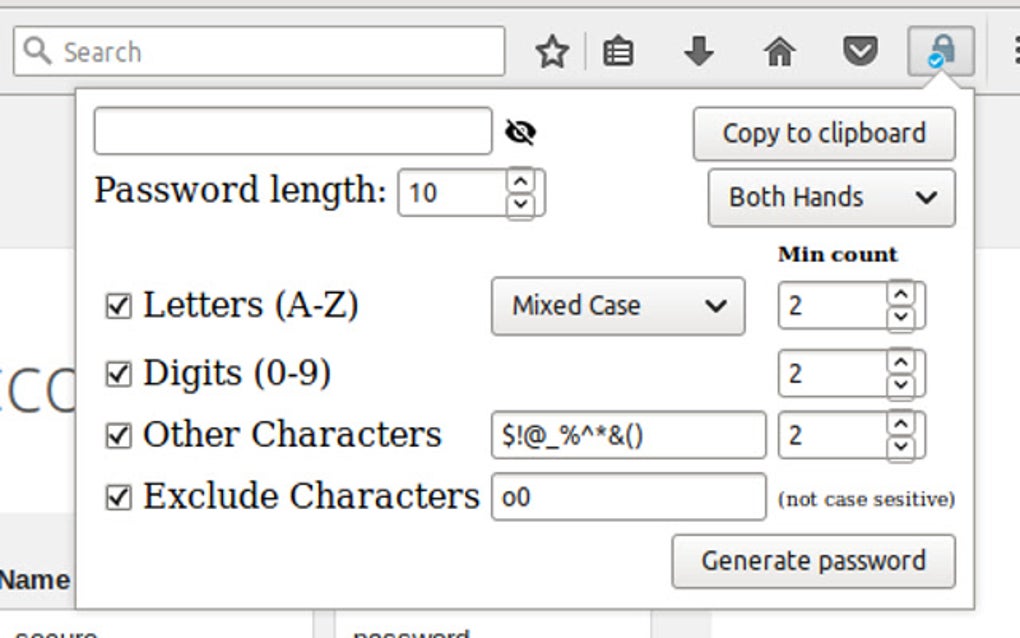Open the reading list clipboard icon

(618, 50)
